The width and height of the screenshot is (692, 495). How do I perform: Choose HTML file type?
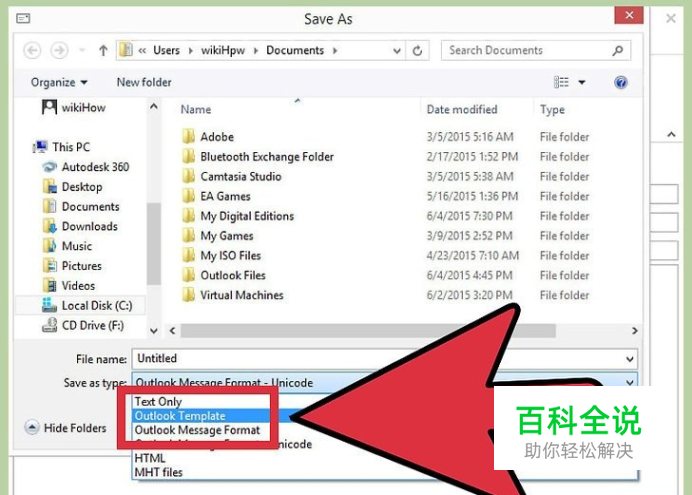coord(150,458)
